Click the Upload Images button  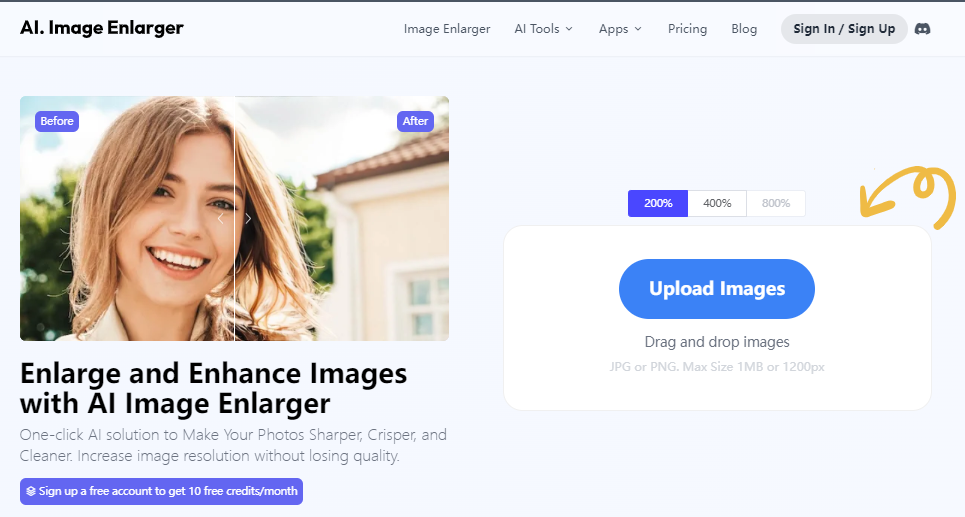717,289
